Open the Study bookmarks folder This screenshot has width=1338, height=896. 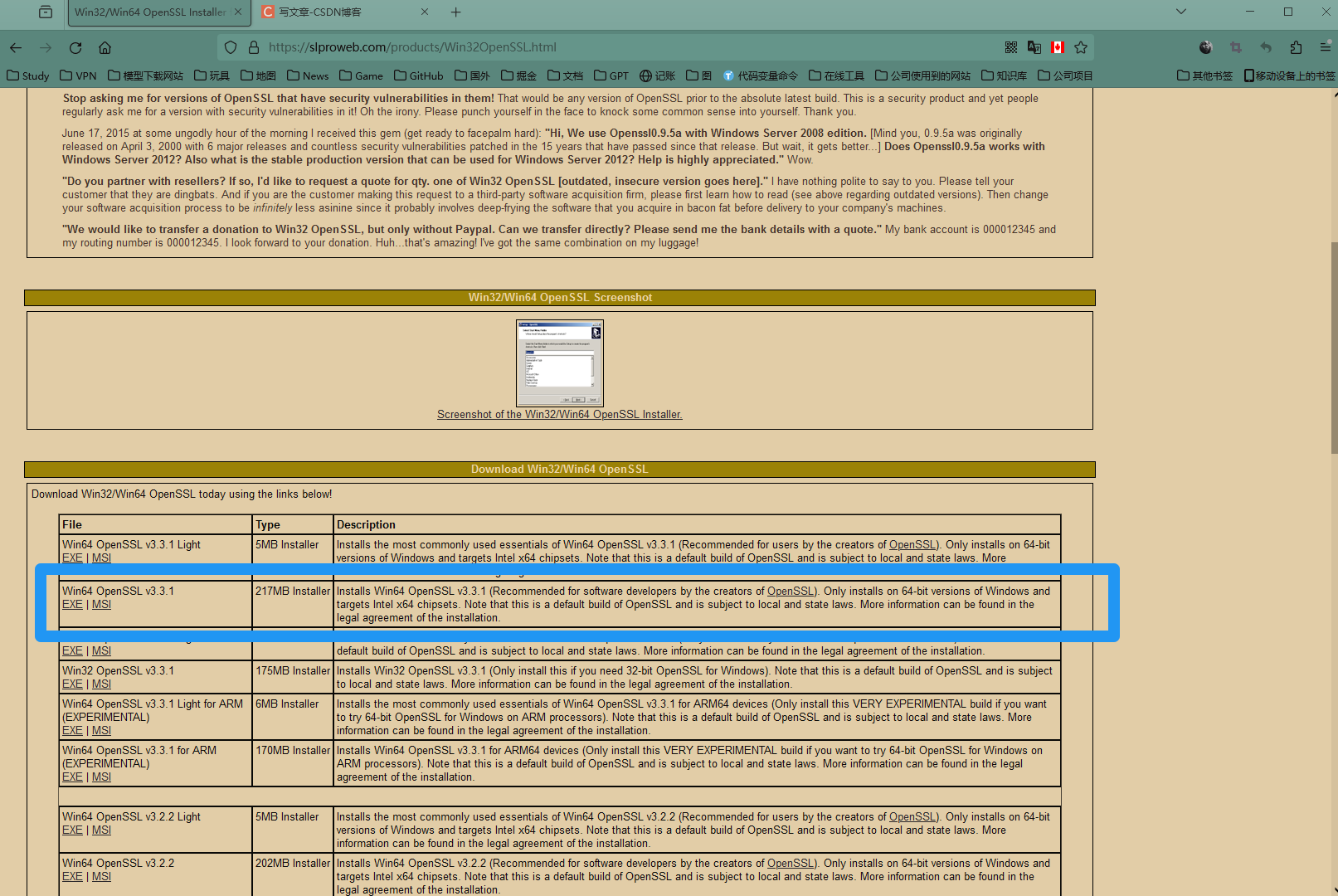pyautogui.click(x=28, y=75)
